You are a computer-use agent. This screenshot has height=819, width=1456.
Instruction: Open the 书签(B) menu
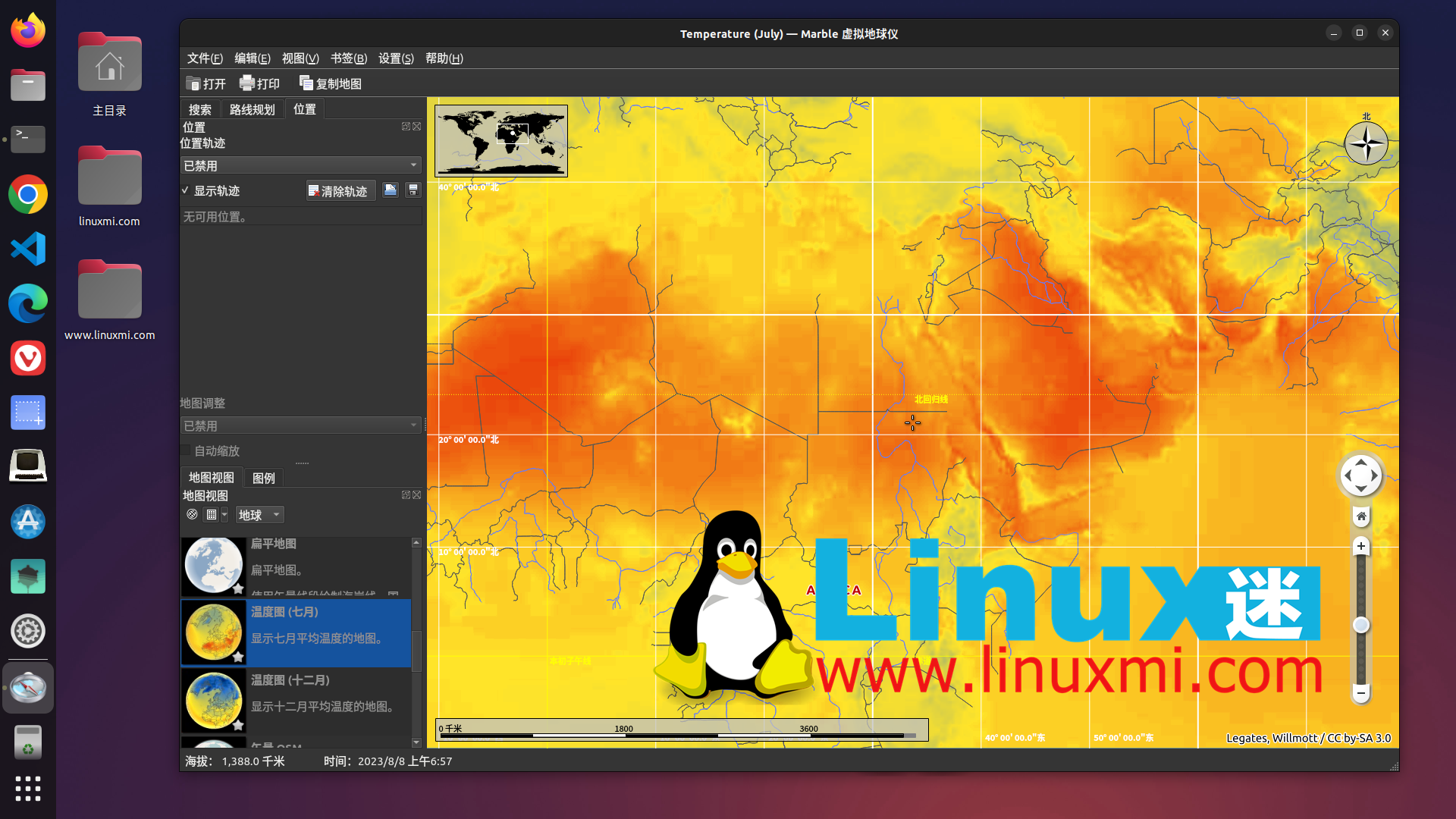point(349,58)
